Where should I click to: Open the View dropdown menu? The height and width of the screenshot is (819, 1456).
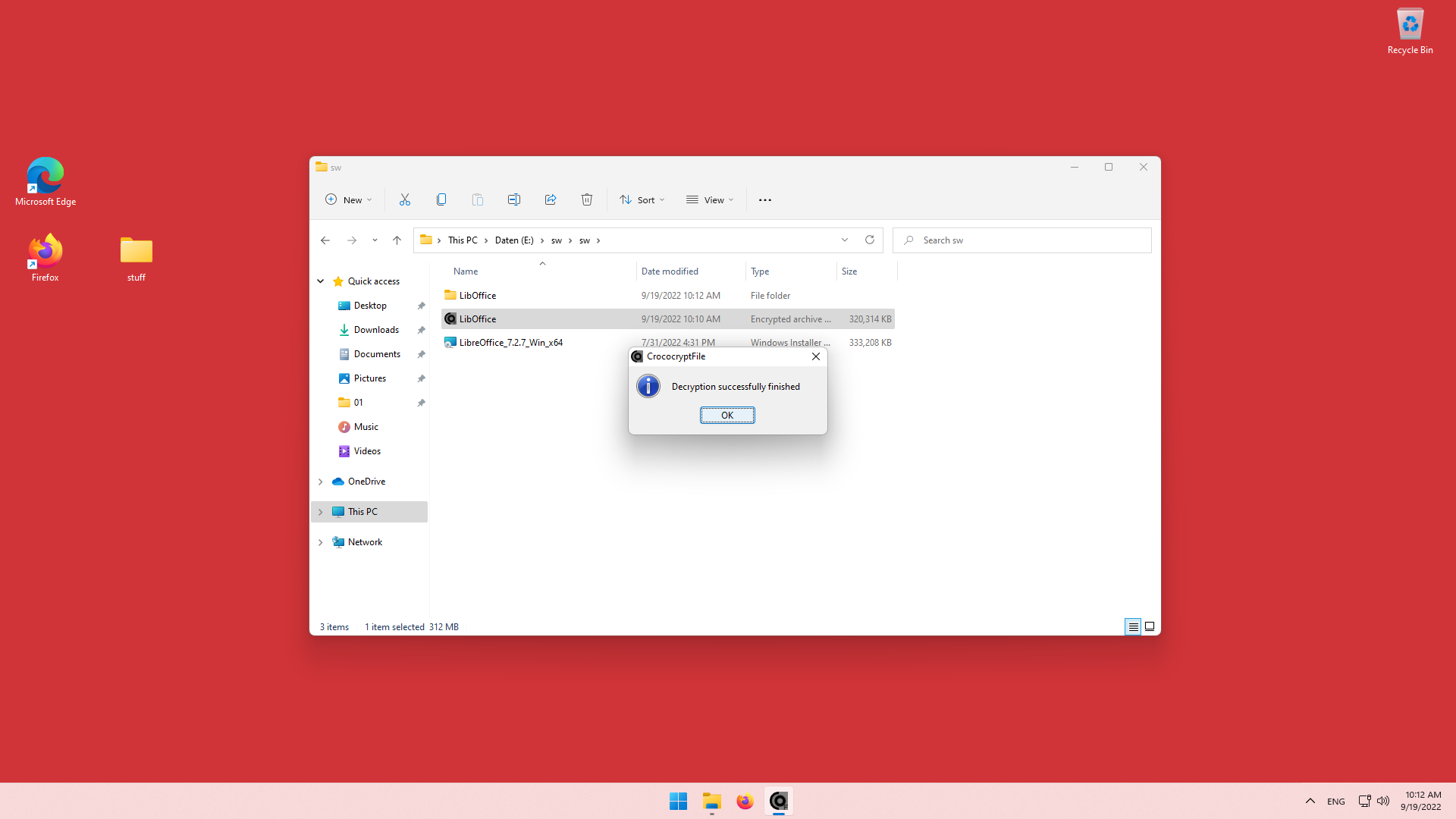pos(711,199)
